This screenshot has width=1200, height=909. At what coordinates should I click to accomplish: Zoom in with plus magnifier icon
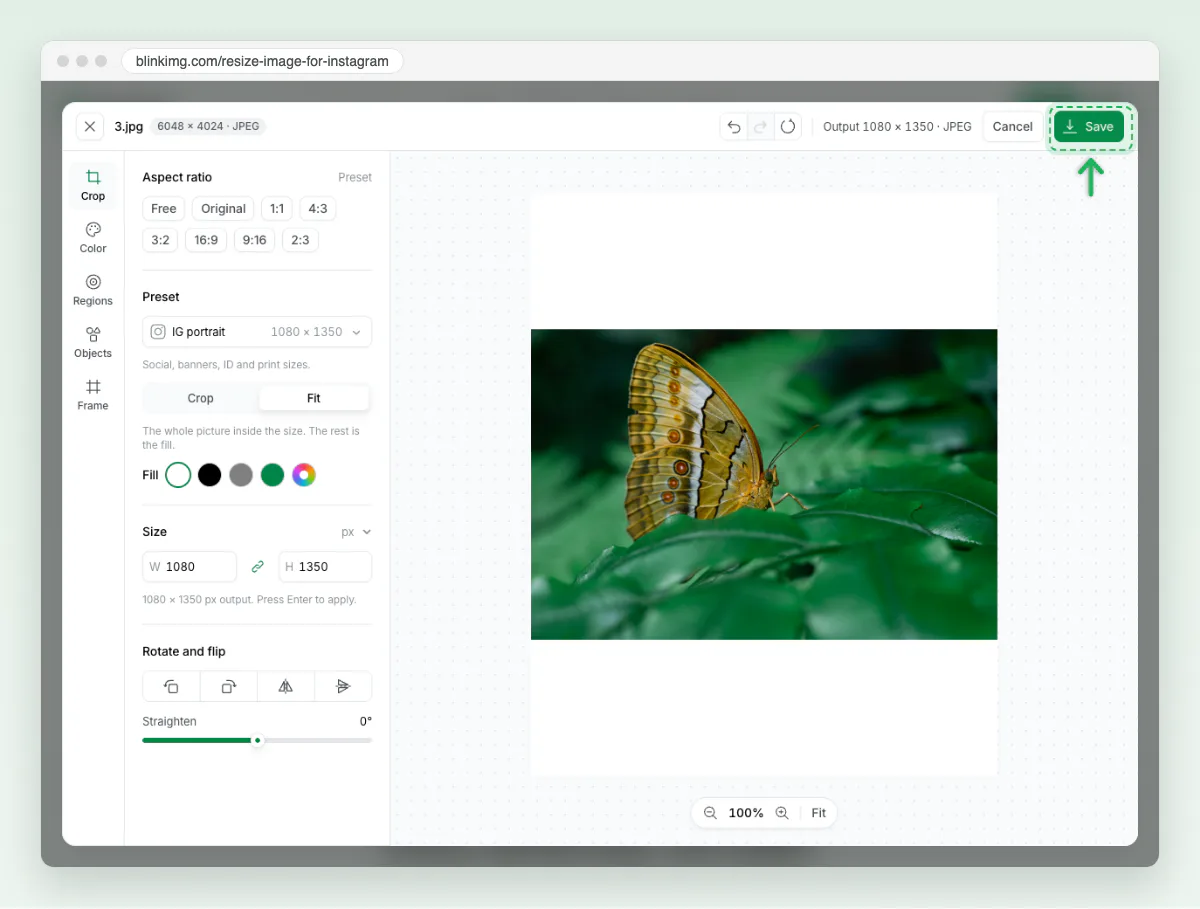[782, 813]
